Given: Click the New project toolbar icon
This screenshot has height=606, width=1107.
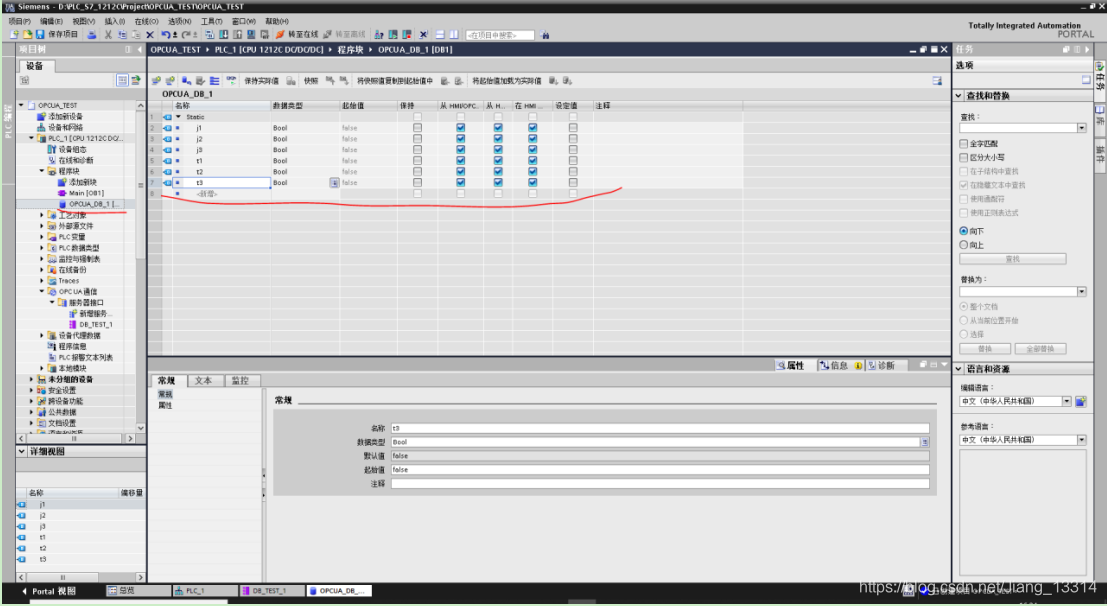Looking at the screenshot, I should pos(14,34).
